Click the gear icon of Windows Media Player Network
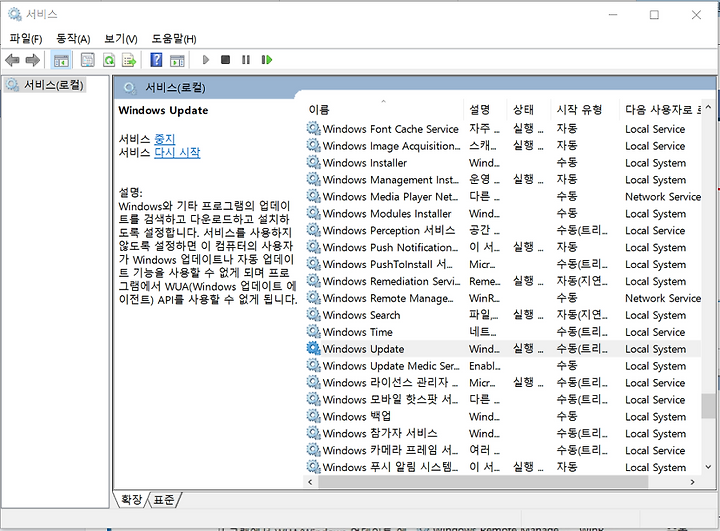 [x=313, y=196]
